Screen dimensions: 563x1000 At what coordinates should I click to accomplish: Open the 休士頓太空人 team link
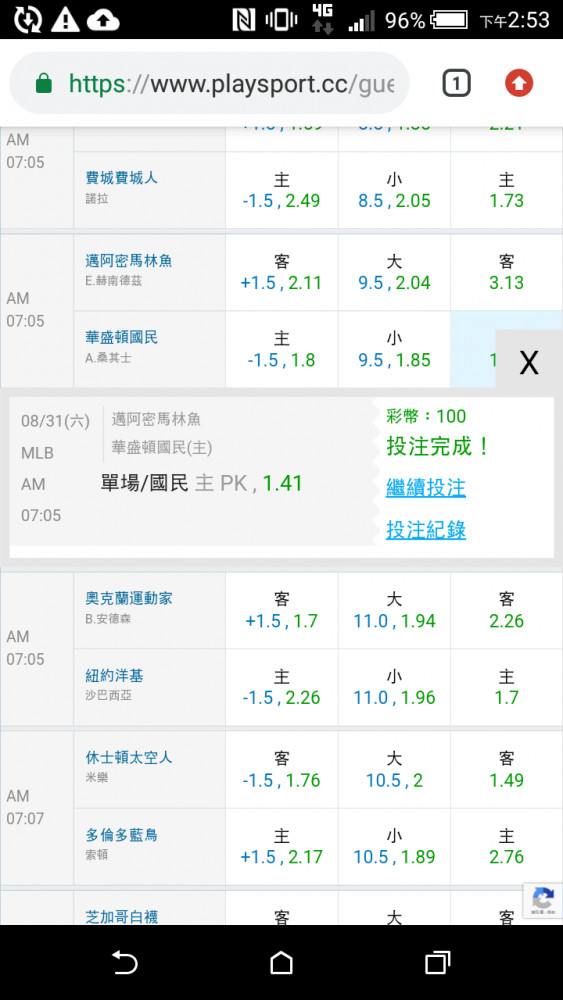coord(129,758)
